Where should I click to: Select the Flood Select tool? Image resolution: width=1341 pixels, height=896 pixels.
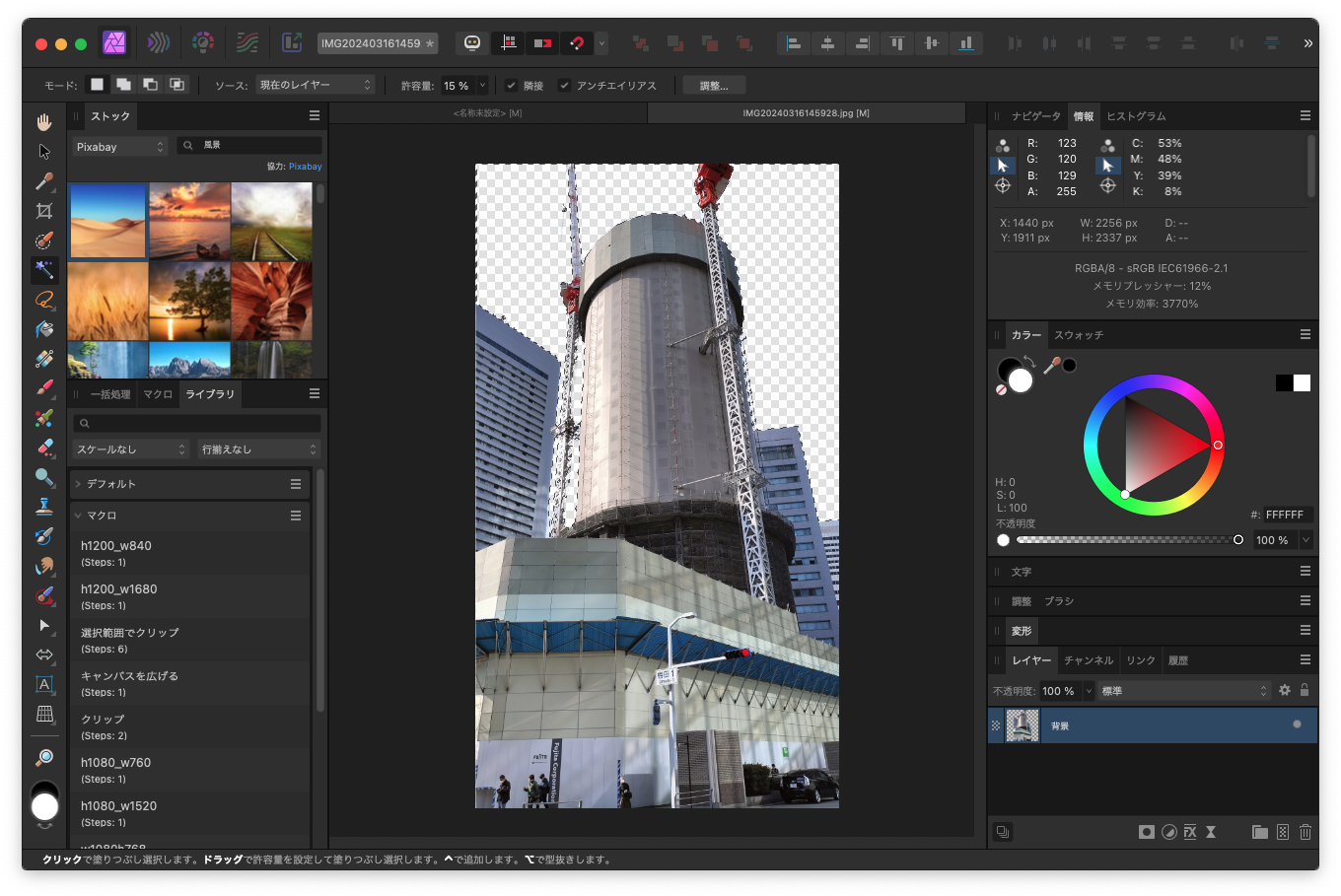click(x=44, y=270)
